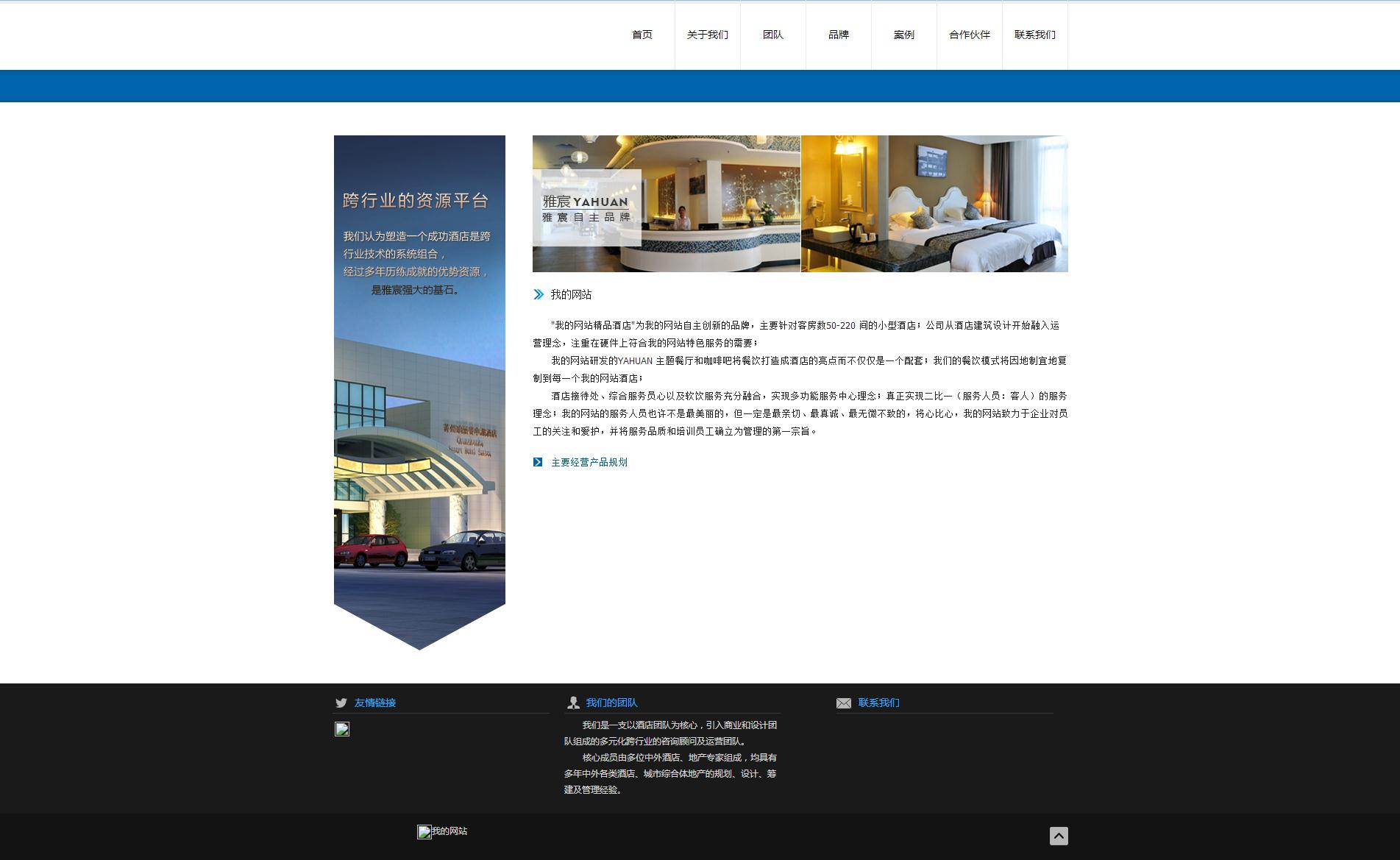This screenshot has height=860, width=1400.
Task: Click the envelope icon beside 联系我们
Action: pyautogui.click(x=843, y=703)
